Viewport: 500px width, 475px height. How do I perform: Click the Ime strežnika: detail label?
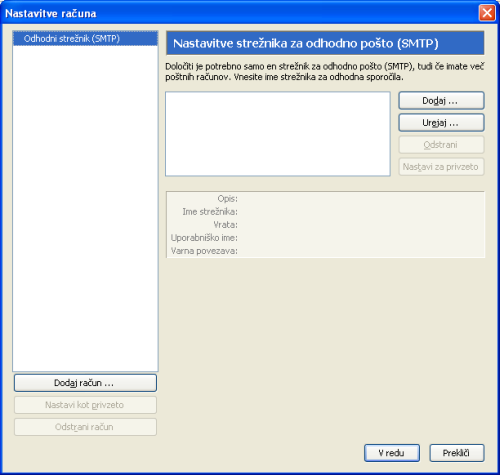pyautogui.click(x=210, y=212)
